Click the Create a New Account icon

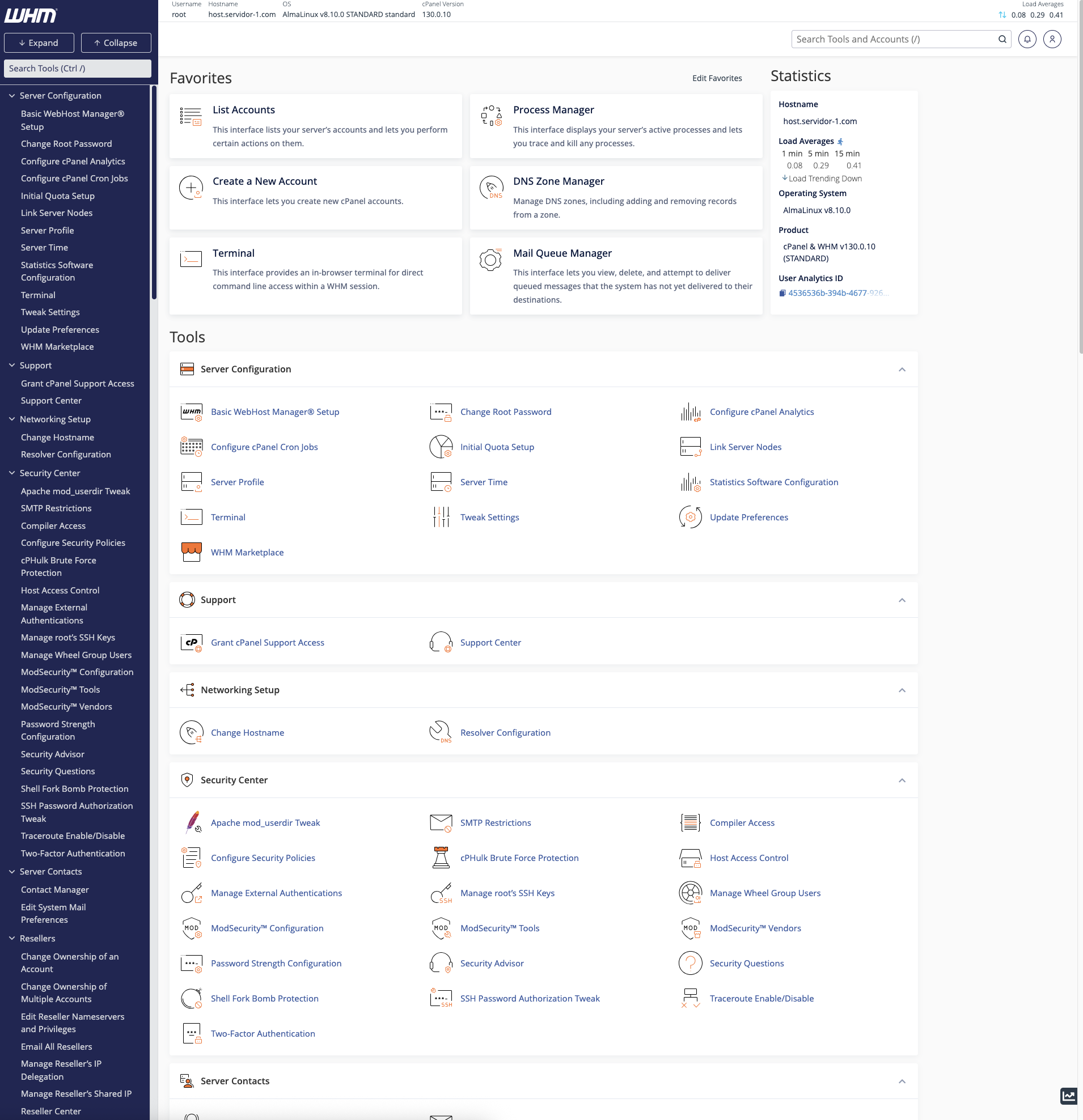191,188
